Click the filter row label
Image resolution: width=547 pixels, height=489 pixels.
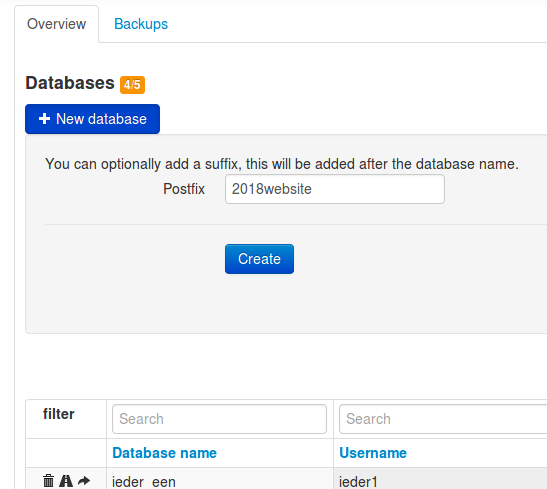tap(59, 414)
